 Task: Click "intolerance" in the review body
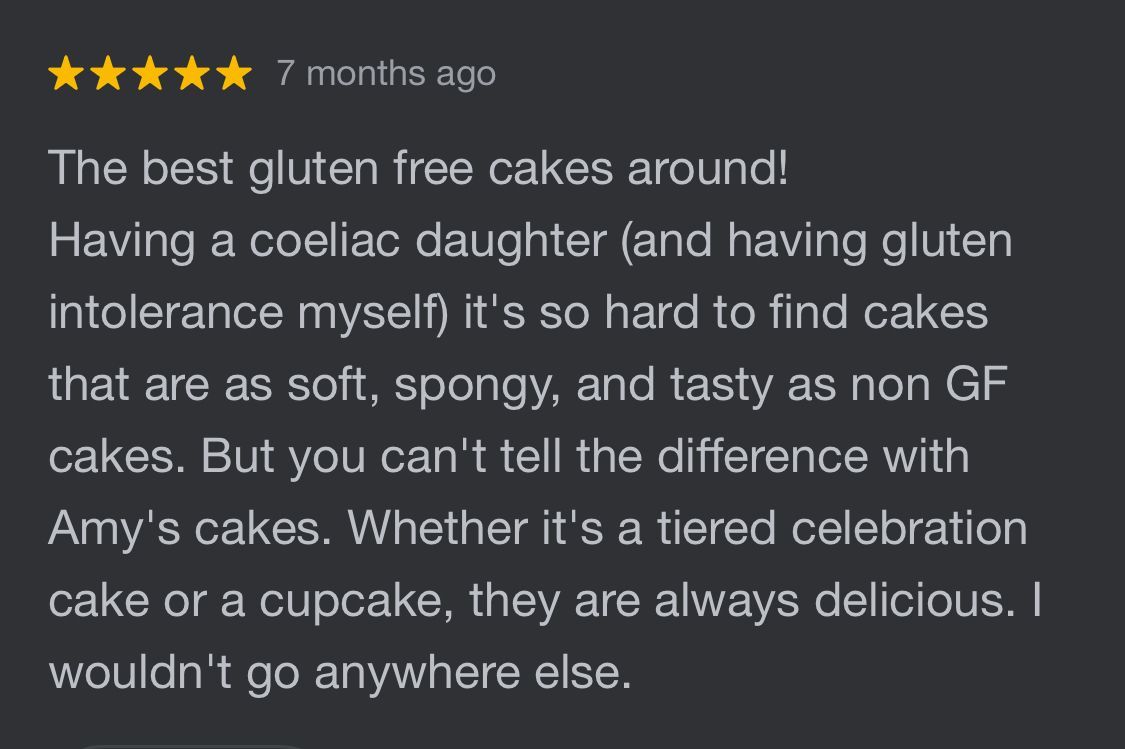point(166,312)
